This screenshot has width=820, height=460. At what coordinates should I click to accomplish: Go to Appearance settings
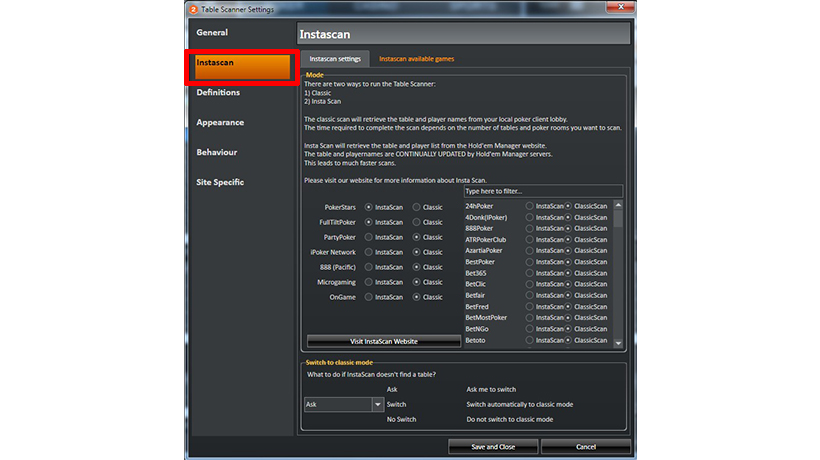(220, 122)
